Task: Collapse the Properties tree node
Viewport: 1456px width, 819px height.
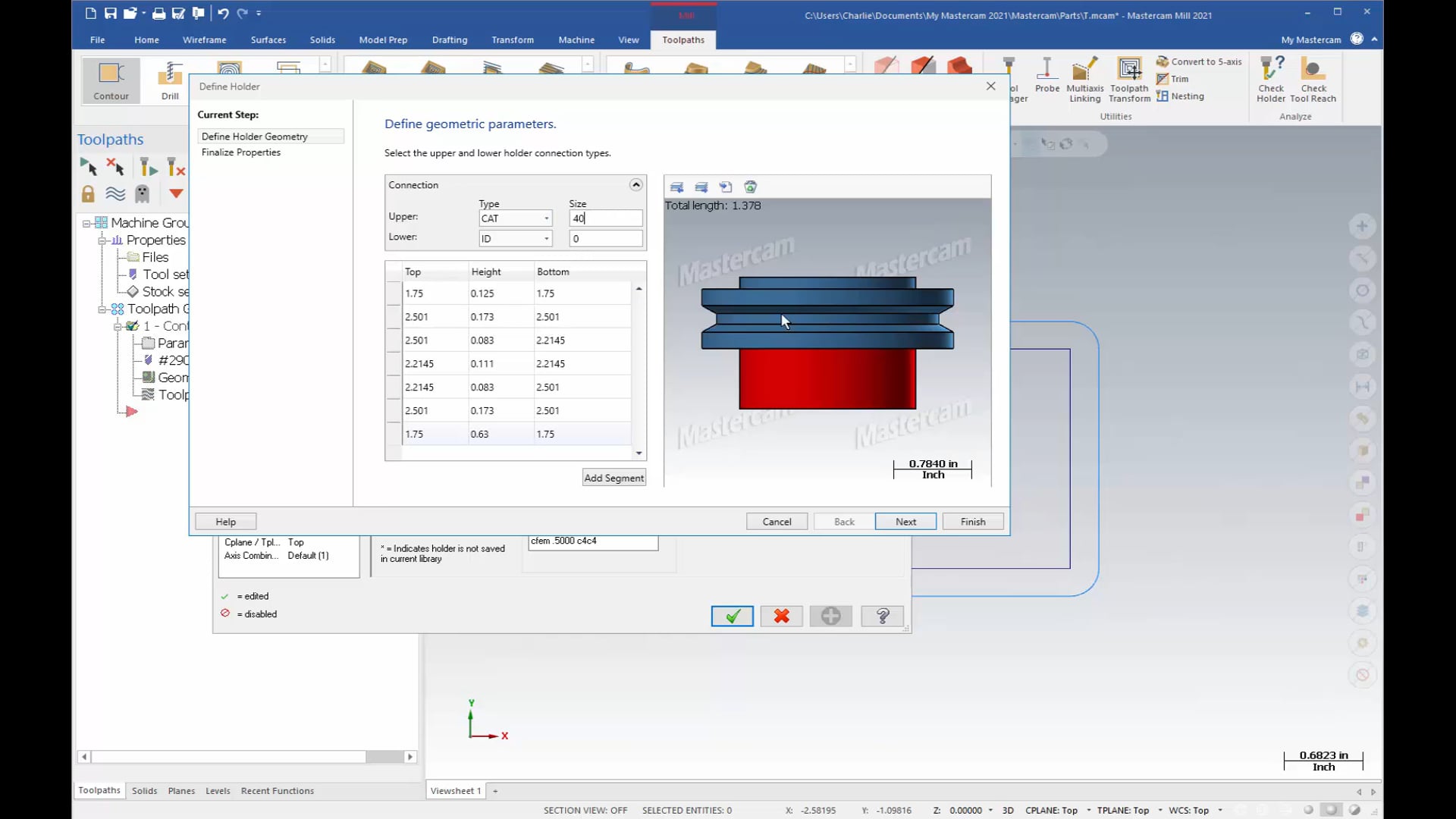Action: point(102,240)
